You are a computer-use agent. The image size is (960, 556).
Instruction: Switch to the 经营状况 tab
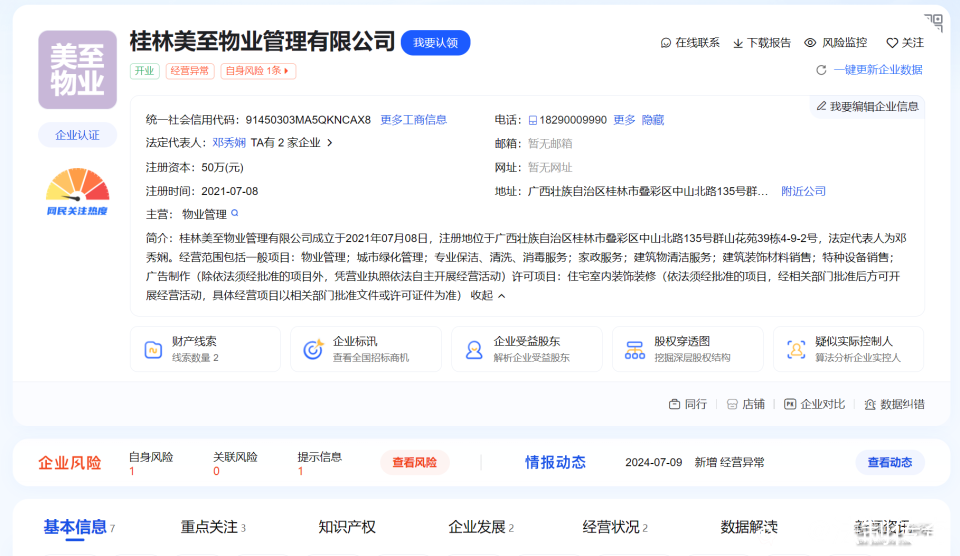point(611,527)
